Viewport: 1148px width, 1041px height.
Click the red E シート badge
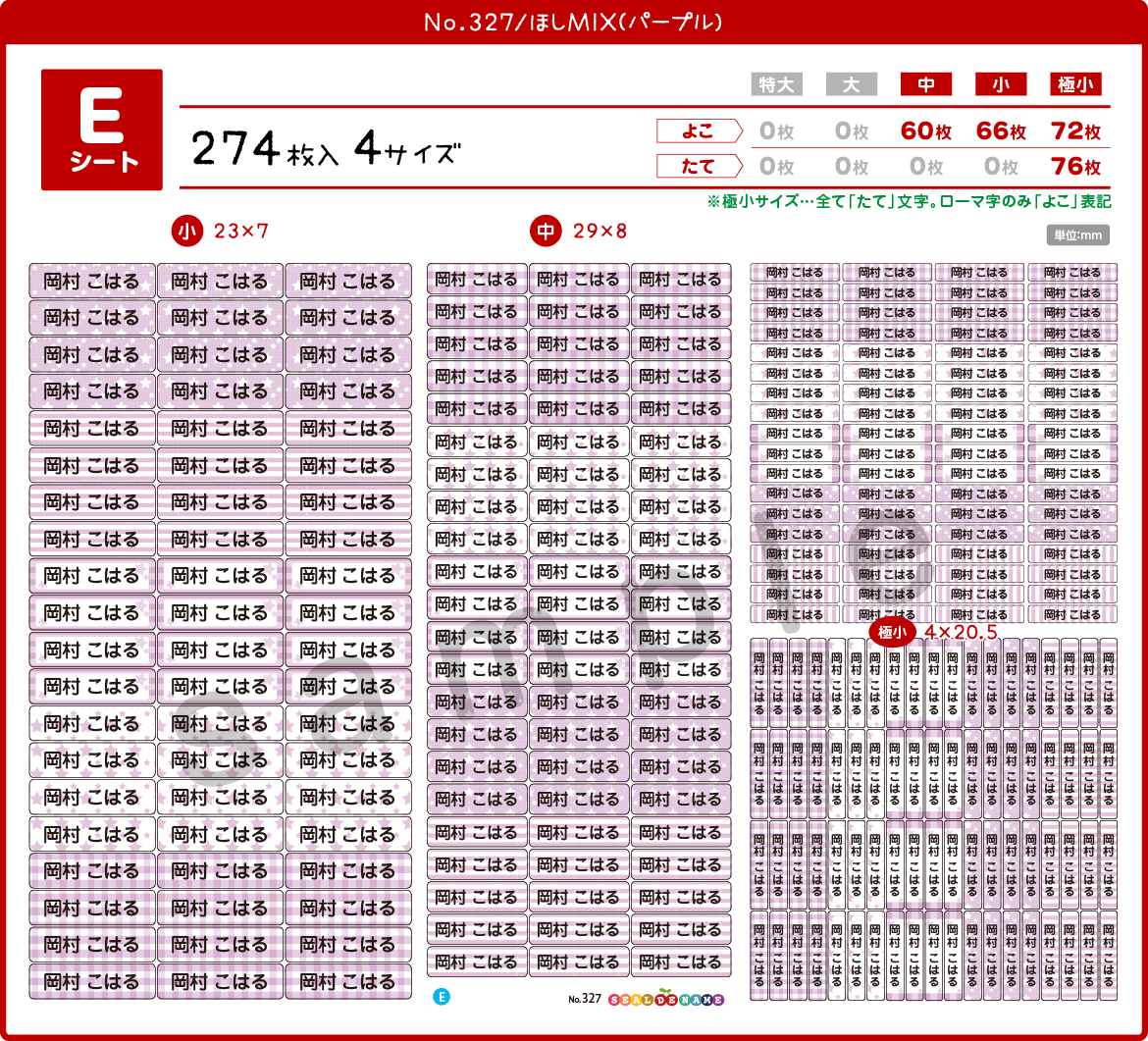[102, 130]
